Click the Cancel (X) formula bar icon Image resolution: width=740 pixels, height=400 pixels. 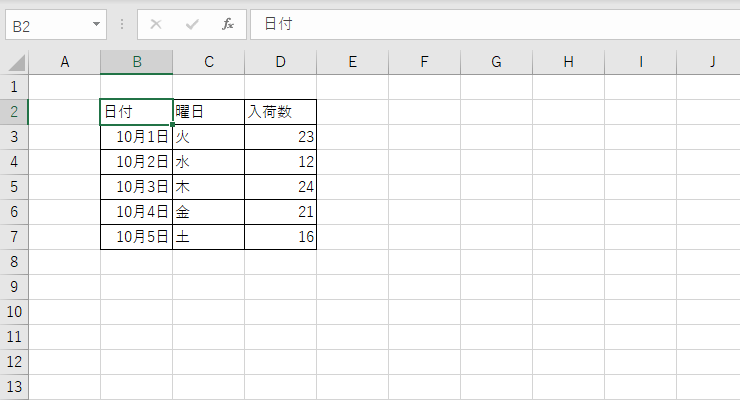pos(156,24)
